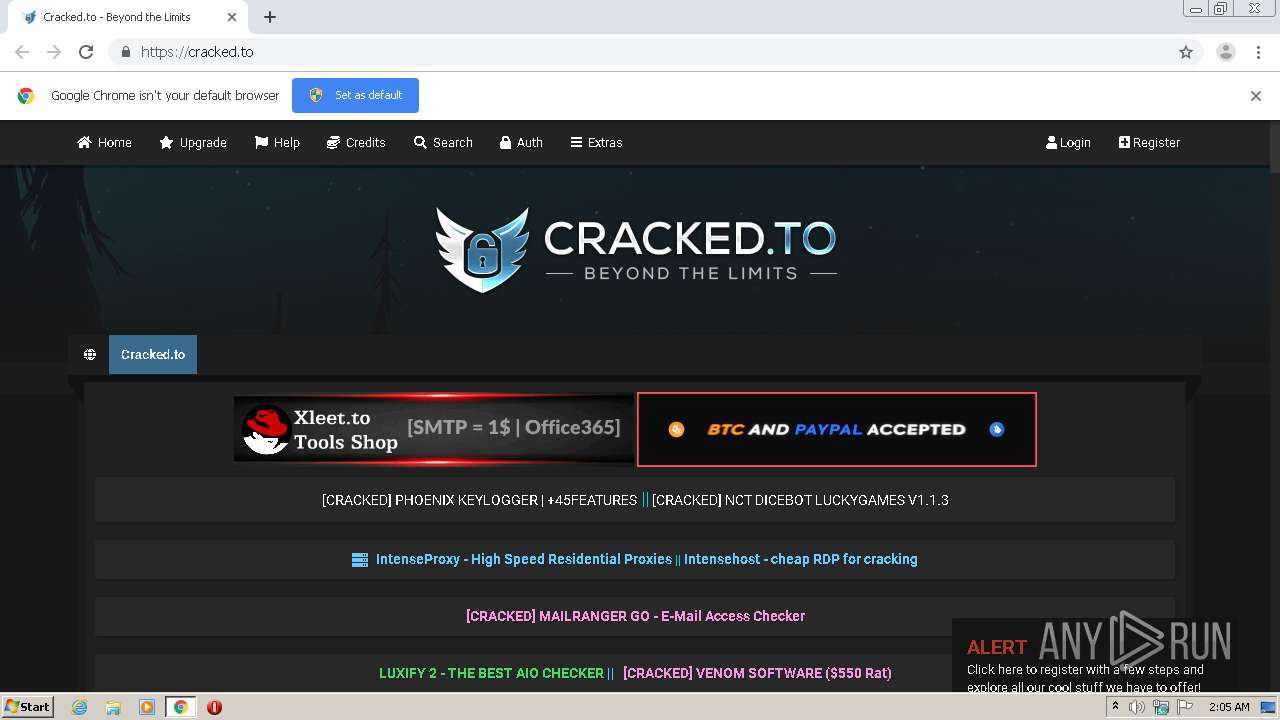
Task: Open File Explorer from the taskbar
Action: pyautogui.click(x=113, y=707)
